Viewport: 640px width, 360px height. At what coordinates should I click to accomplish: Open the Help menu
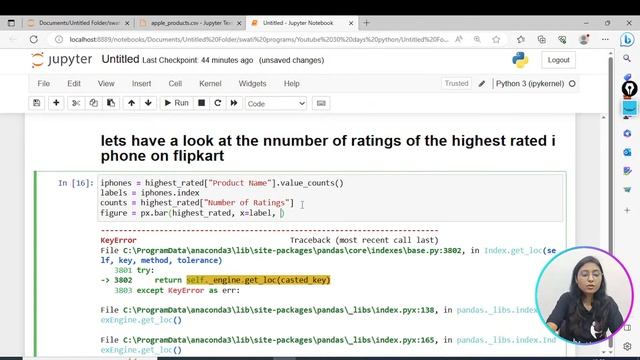tap(291, 84)
